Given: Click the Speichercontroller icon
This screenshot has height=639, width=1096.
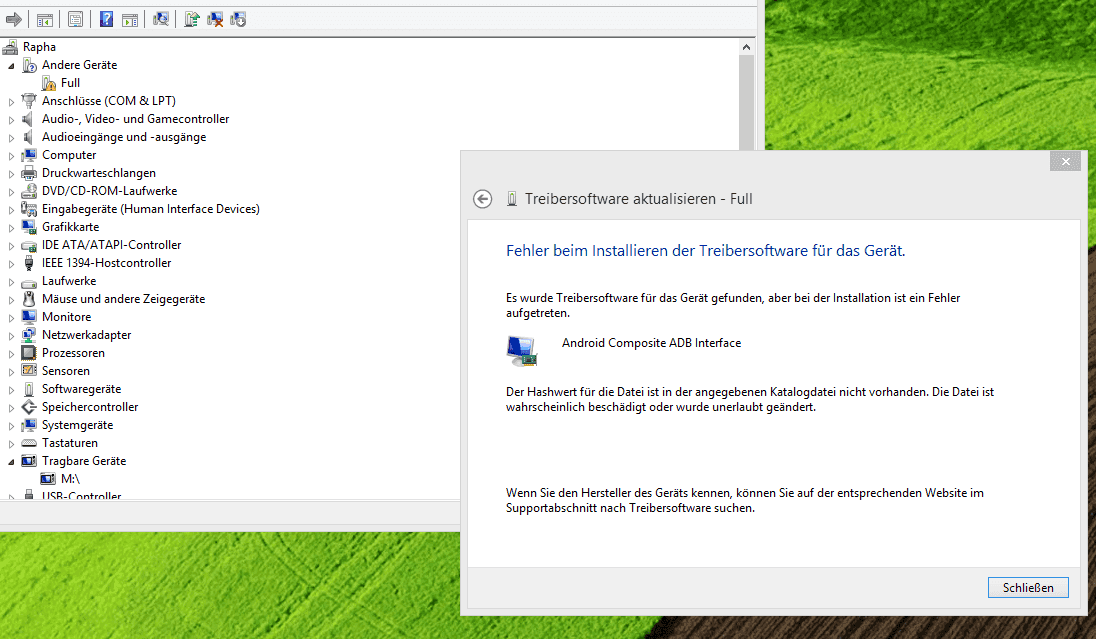Looking at the screenshot, I should pos(29,408).
